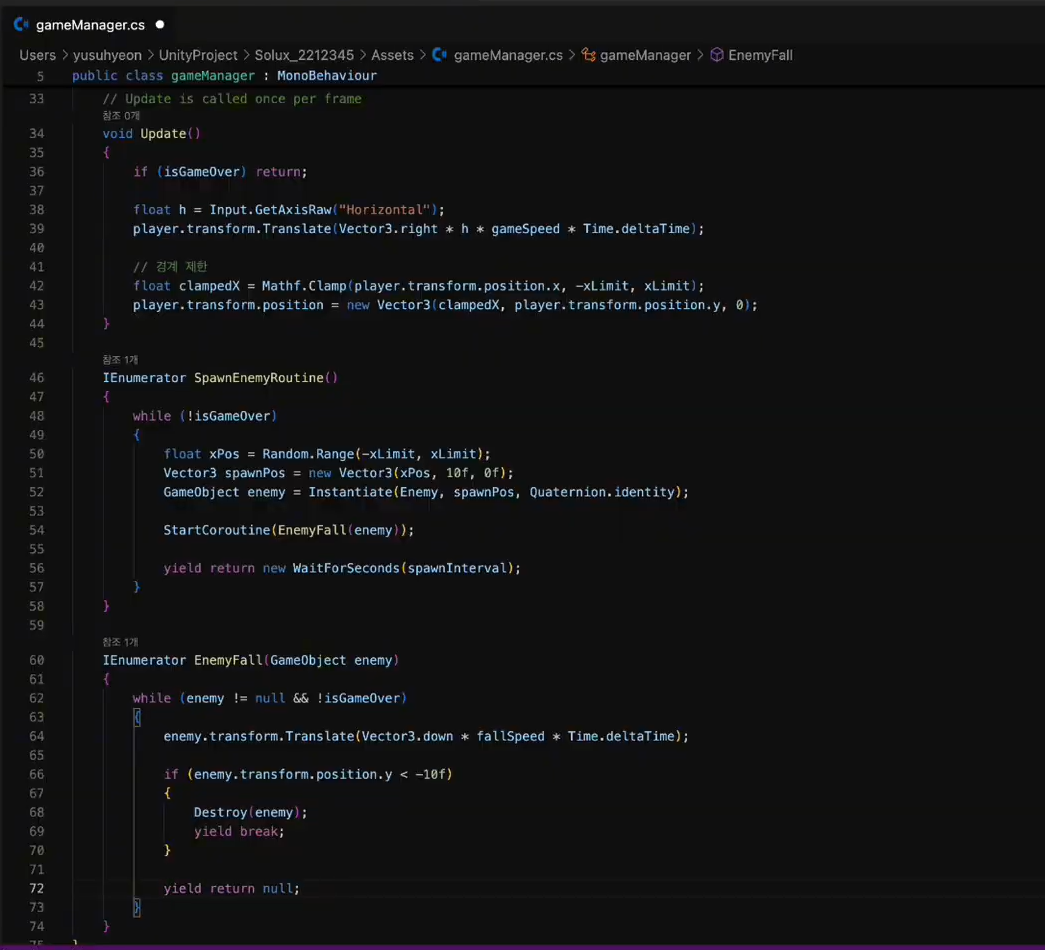Click the highlighted closing brace on line 73
This screenshot has height=950, width=1045.
tap(137, 908)
